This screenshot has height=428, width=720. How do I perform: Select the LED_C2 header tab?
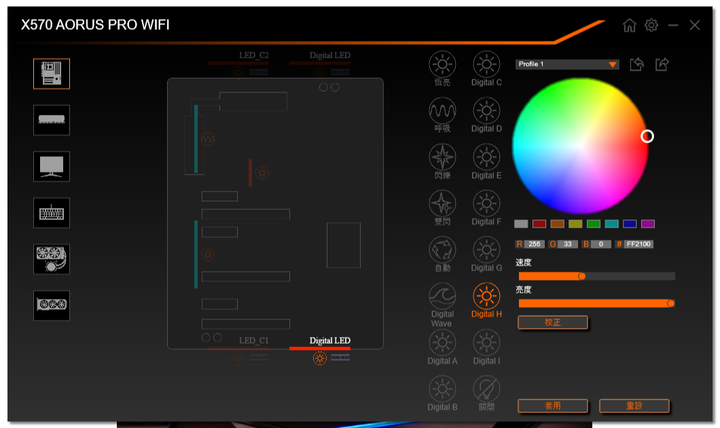253,56
